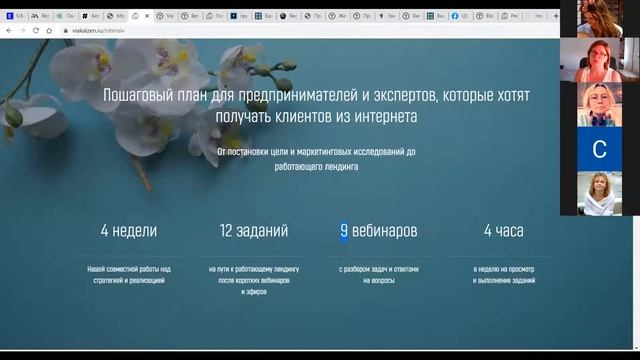The width and height of the screenshot is (640, 360).
Task: Select the participant video of the woman in white
Action: click(599, 193)
